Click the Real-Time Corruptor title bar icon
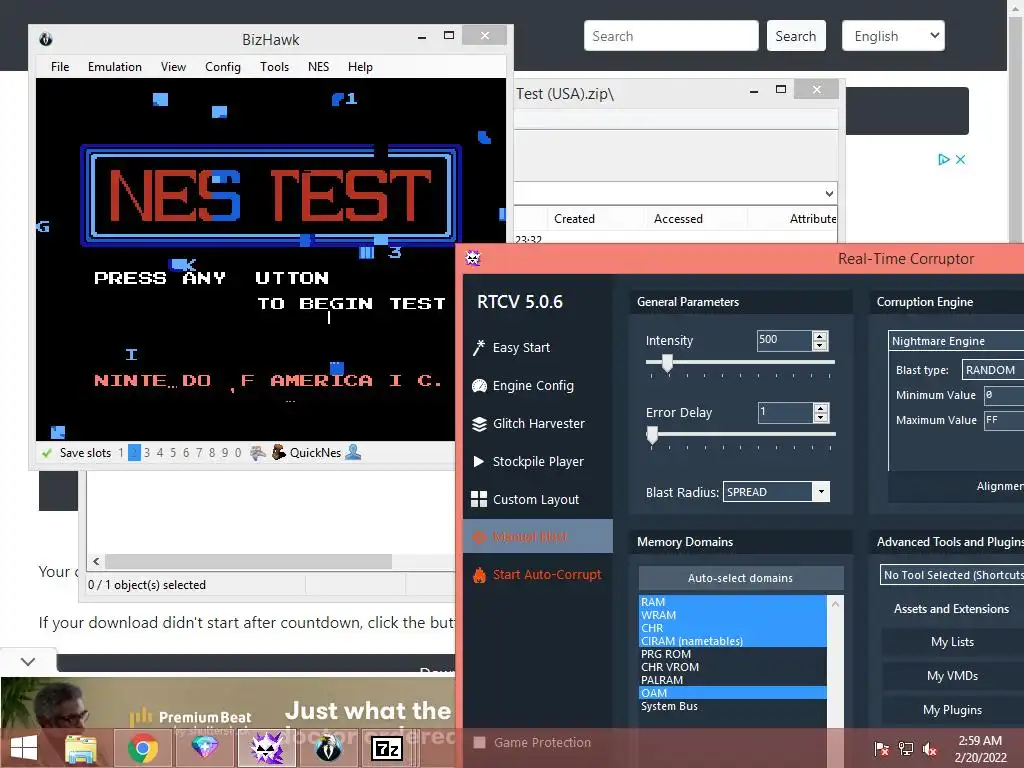 473,258
